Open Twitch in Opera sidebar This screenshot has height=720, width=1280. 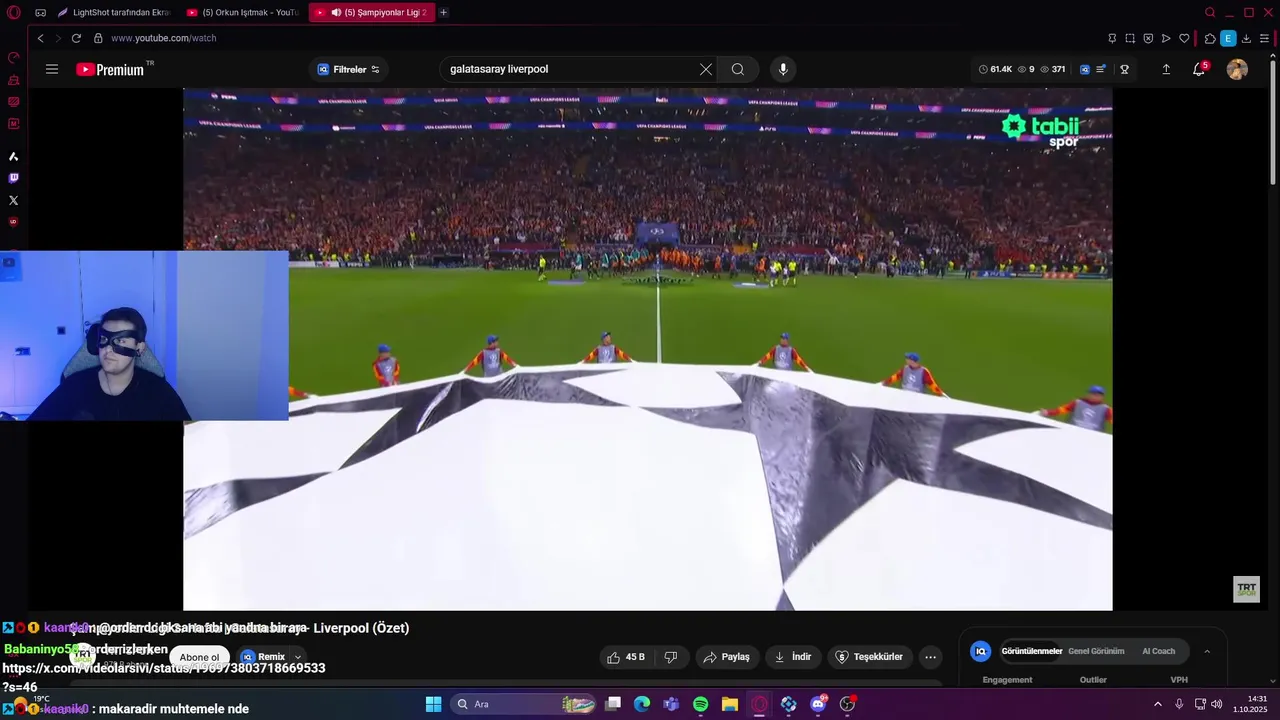pos(13,178)
